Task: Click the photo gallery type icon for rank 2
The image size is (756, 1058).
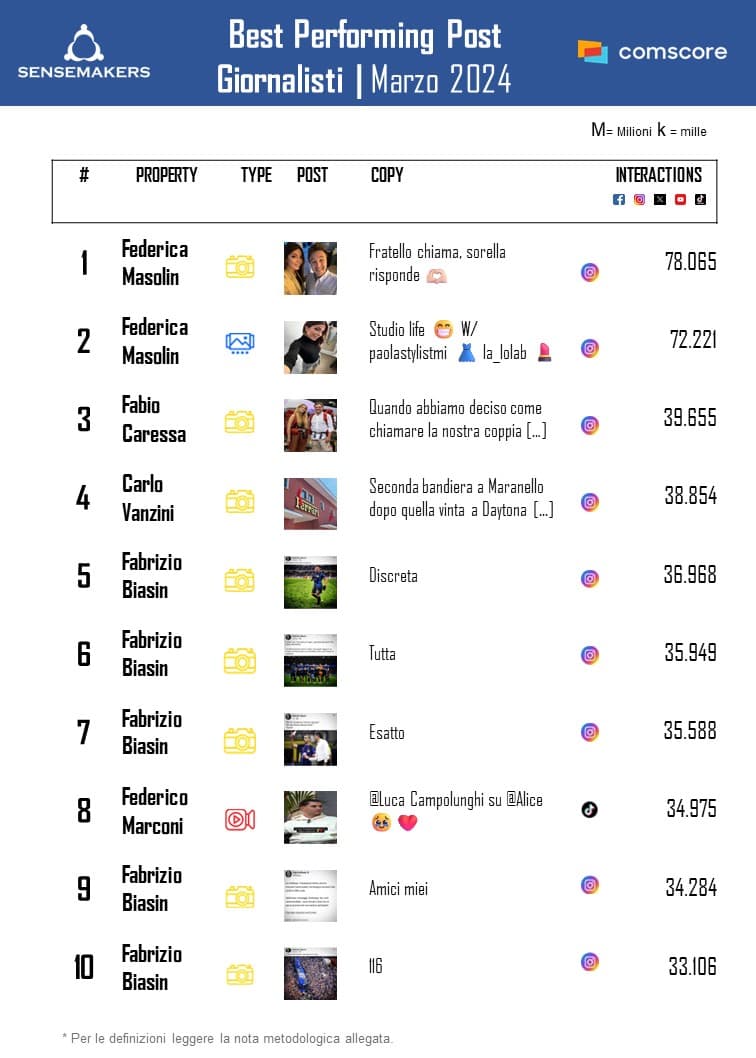Action: [x=240, y=343]
